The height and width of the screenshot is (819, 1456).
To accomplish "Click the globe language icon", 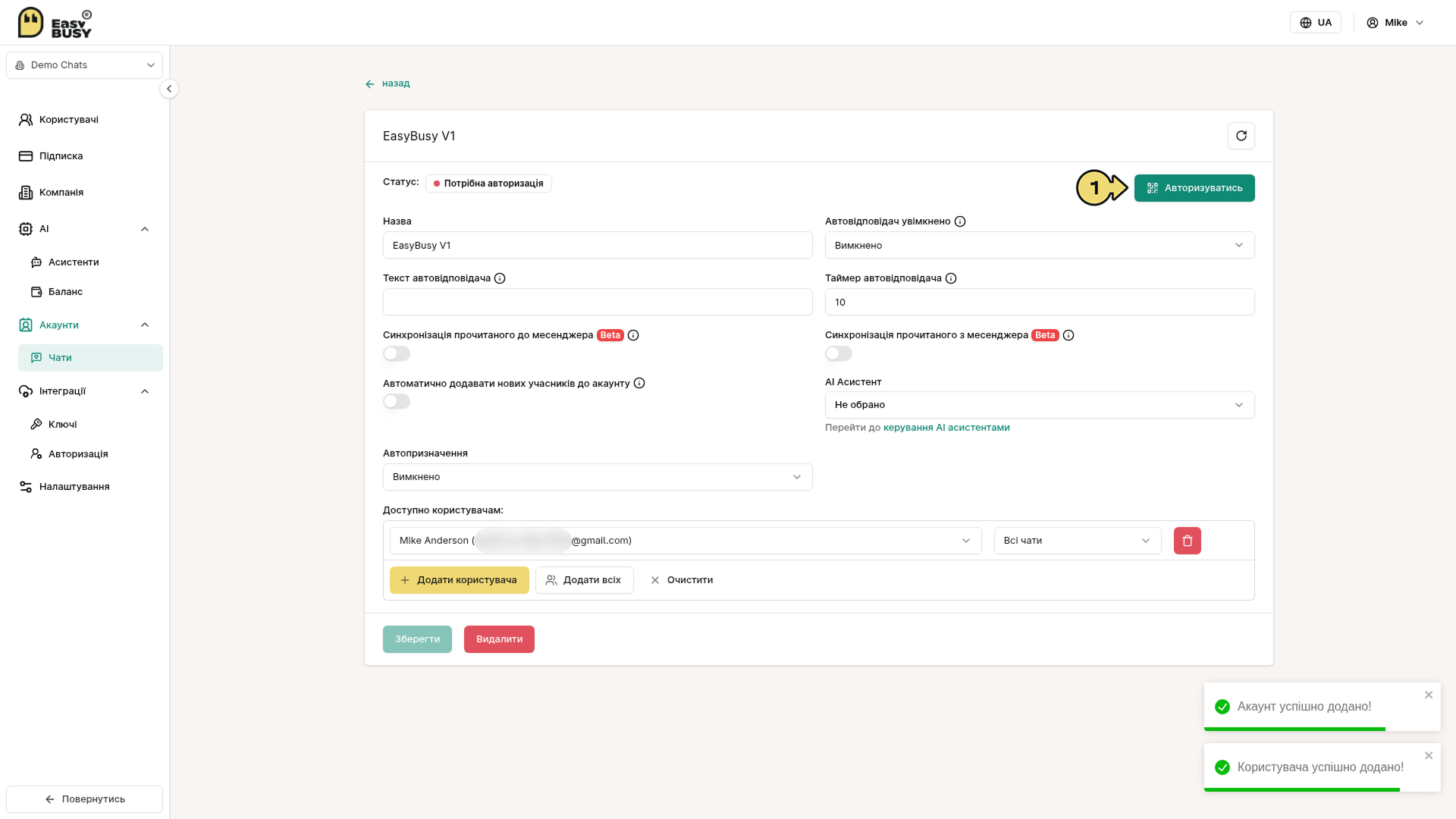I will click(1306, 23).
